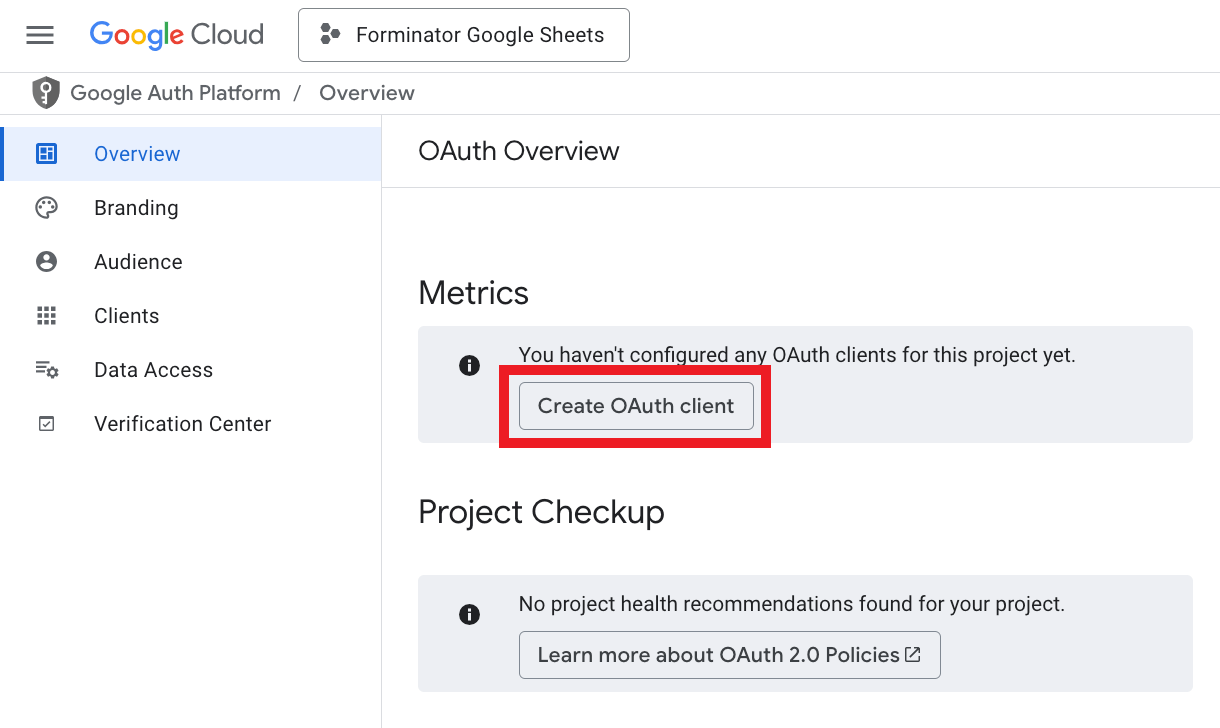Click the Branding palette icon
This screenshot has width=1220, height=728.
click(46, 208)
